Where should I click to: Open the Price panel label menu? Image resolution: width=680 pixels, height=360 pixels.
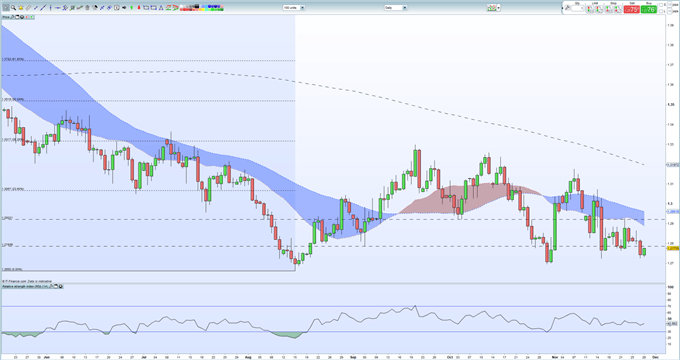coord(6,17)
